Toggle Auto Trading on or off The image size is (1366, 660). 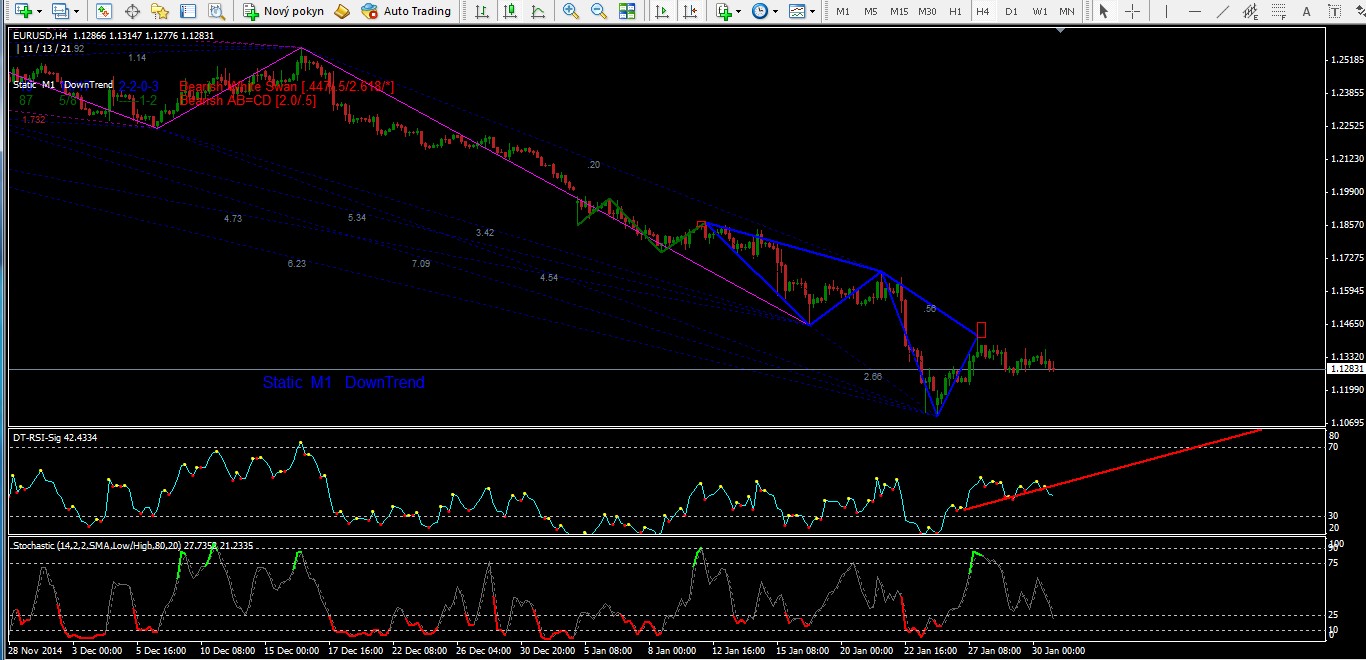click(x=406, y=11)
